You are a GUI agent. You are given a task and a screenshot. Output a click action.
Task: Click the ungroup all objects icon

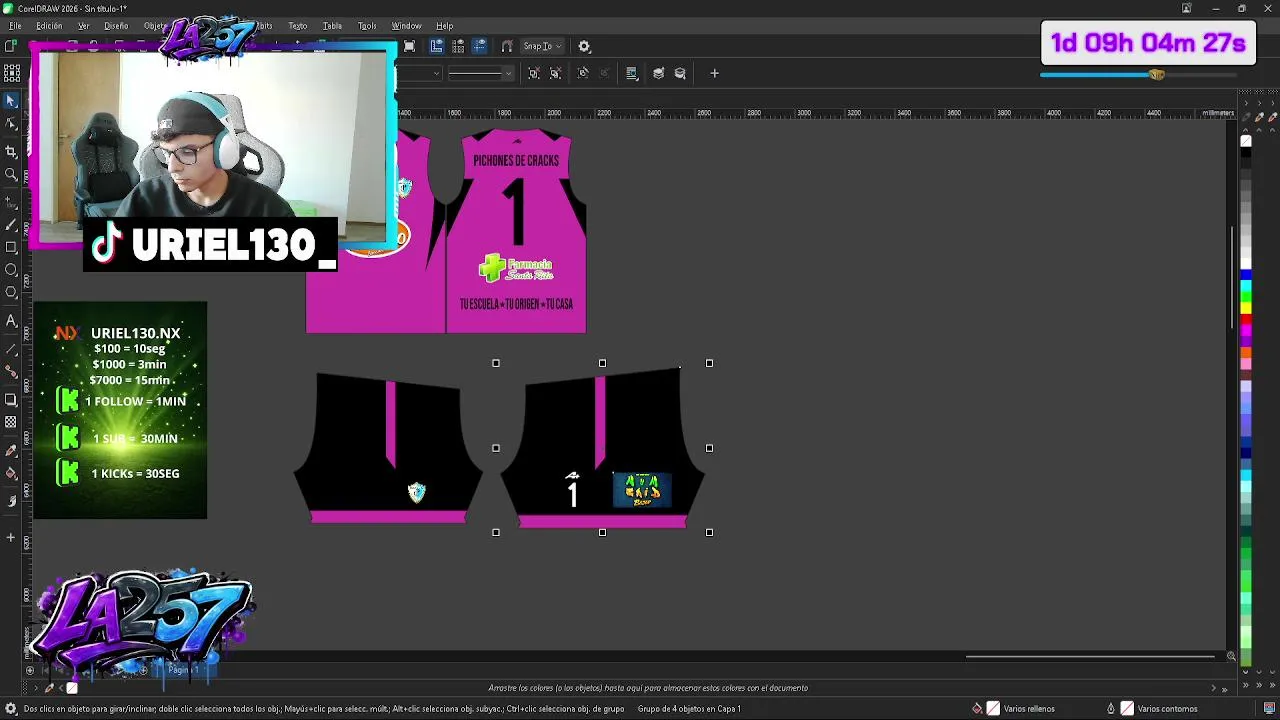click(x=556, y=73)
